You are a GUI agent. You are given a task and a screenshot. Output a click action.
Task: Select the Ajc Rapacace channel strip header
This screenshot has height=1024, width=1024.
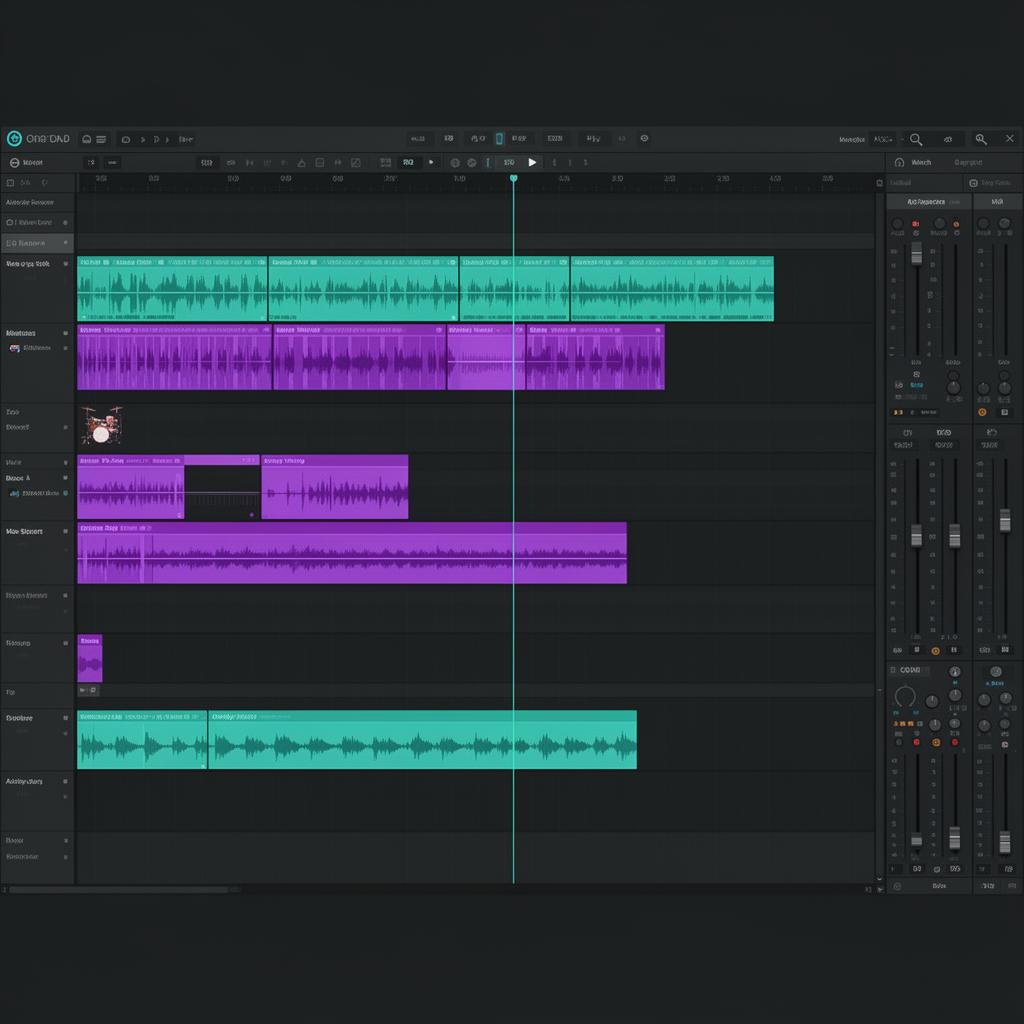pyautogui.click(x=929, y=202)
